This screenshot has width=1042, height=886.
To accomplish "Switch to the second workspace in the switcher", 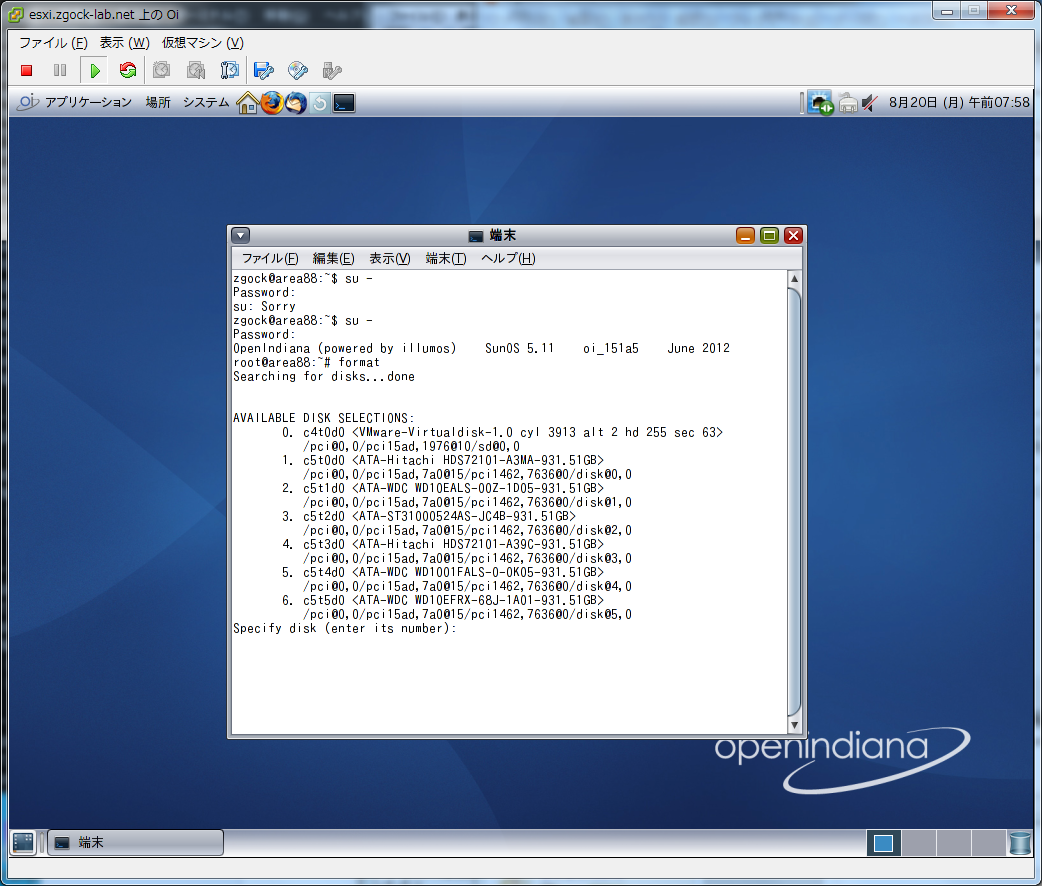I will 919,843.
